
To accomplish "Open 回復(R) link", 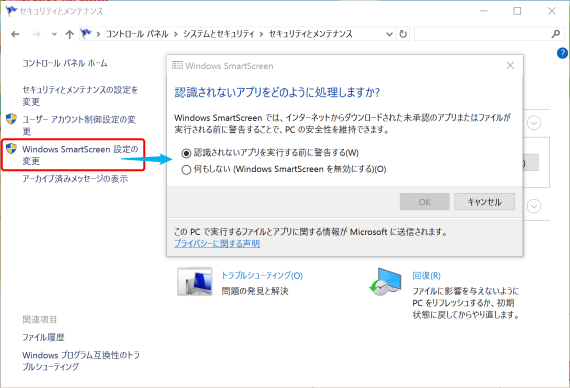I will pos(426,276).
